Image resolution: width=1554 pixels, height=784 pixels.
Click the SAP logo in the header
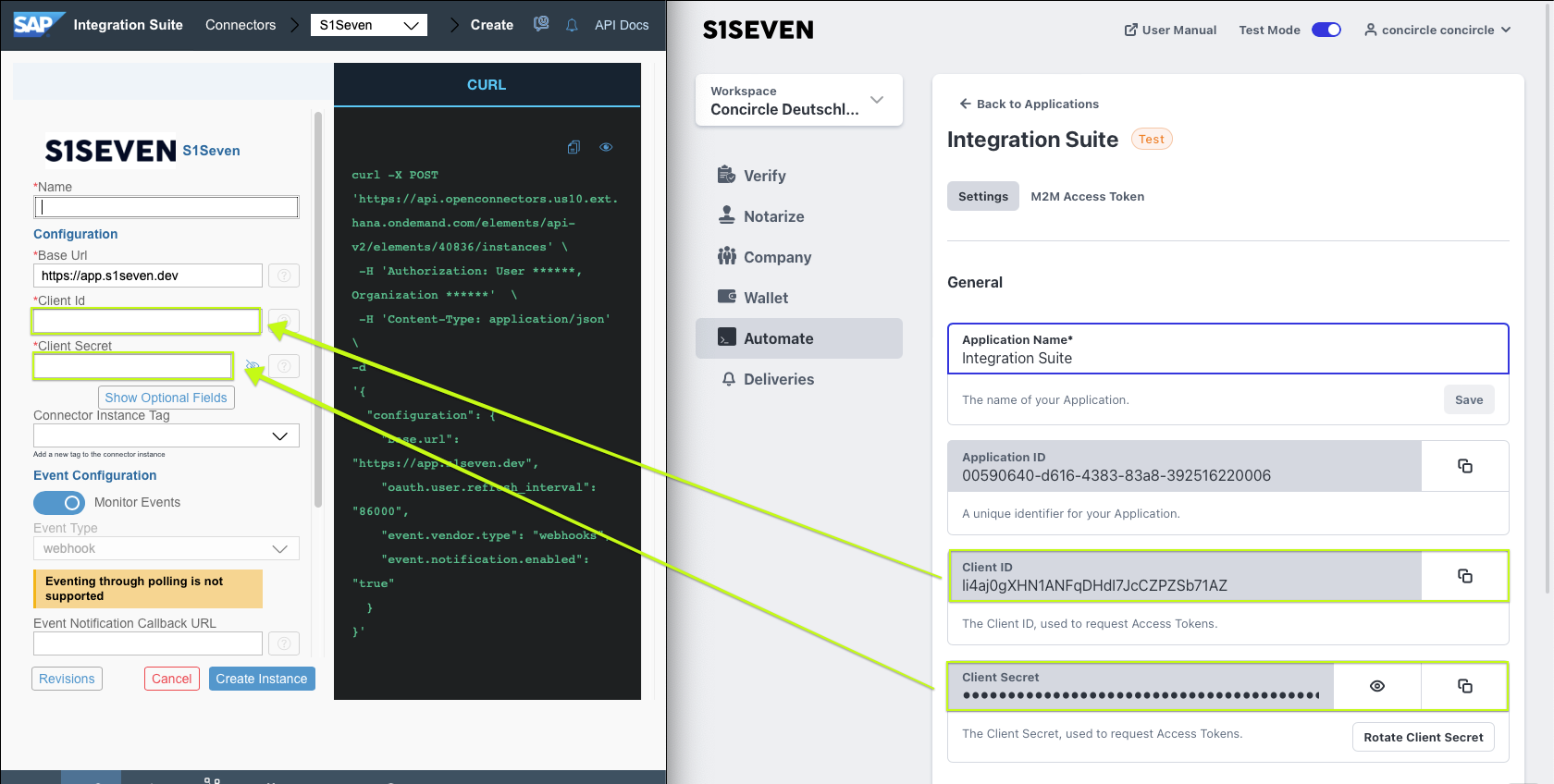pyautogui.click(x=38, y=24)
